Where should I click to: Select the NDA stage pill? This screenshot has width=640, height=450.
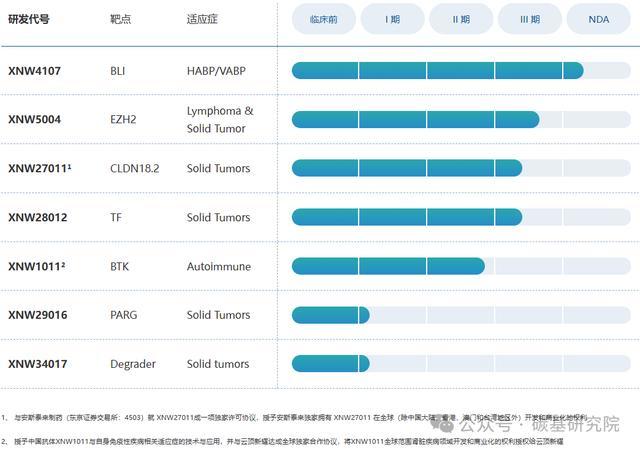(598, 19)
